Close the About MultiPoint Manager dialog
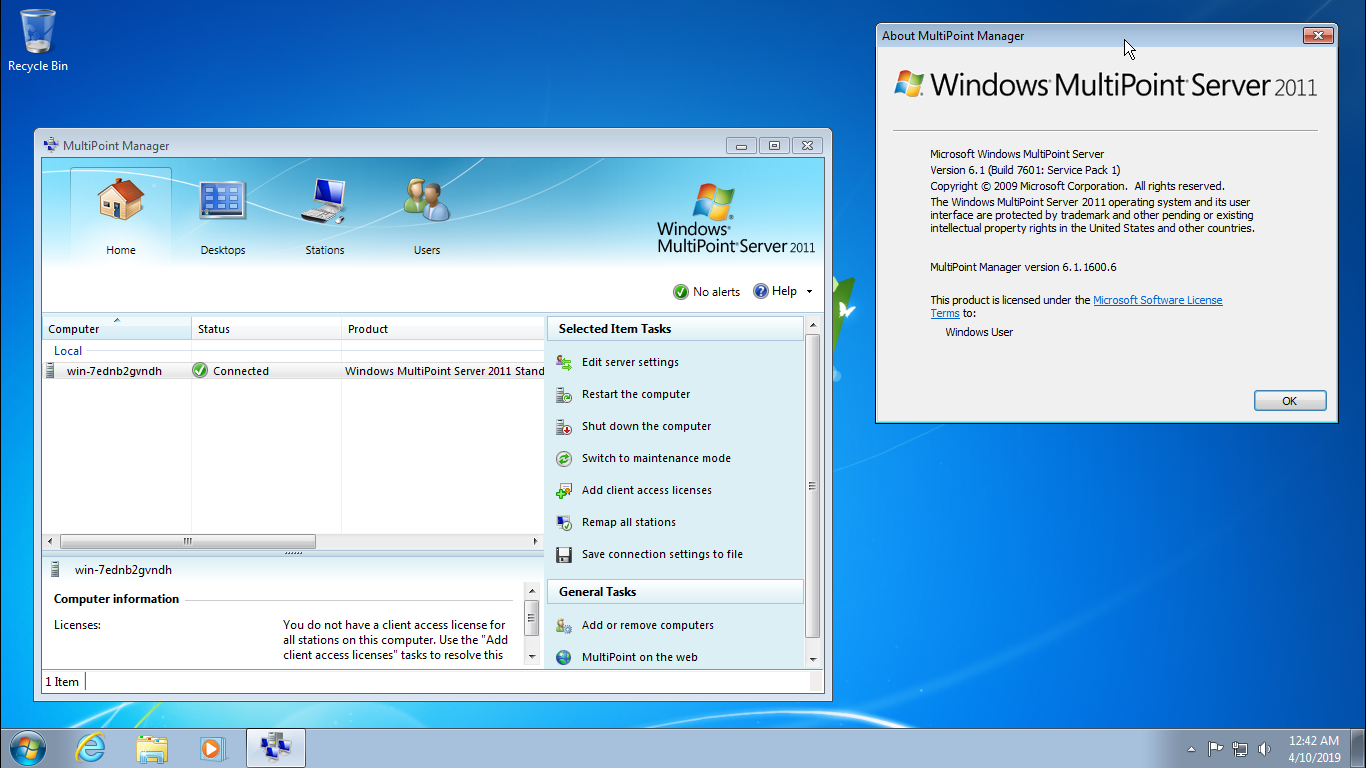 click(x=1318, y=36)
